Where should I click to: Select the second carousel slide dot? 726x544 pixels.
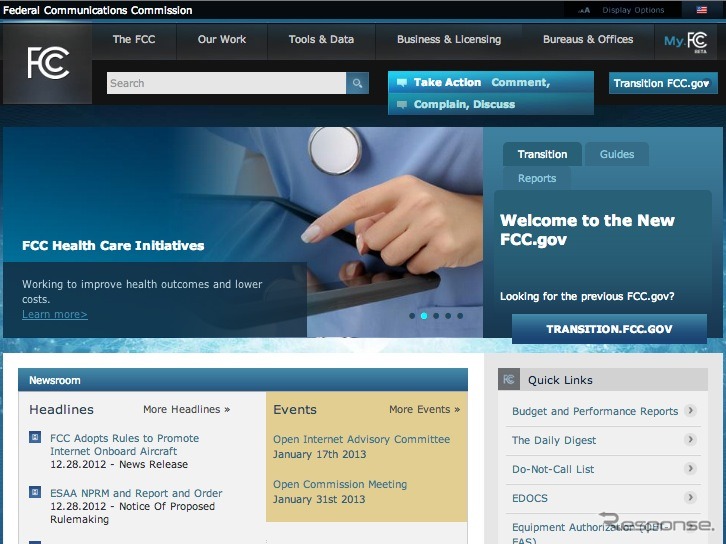point(424,316)
